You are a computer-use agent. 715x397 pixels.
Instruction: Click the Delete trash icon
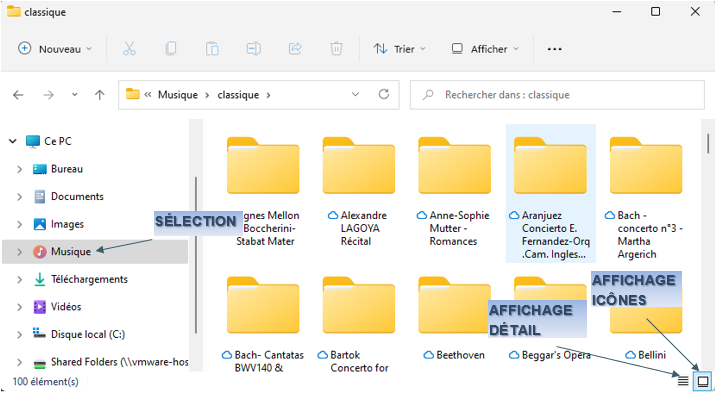click(x=337, y=48)
